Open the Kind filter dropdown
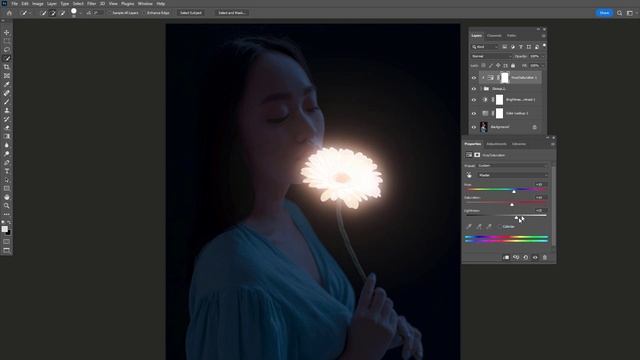 (x=486, y=47)
